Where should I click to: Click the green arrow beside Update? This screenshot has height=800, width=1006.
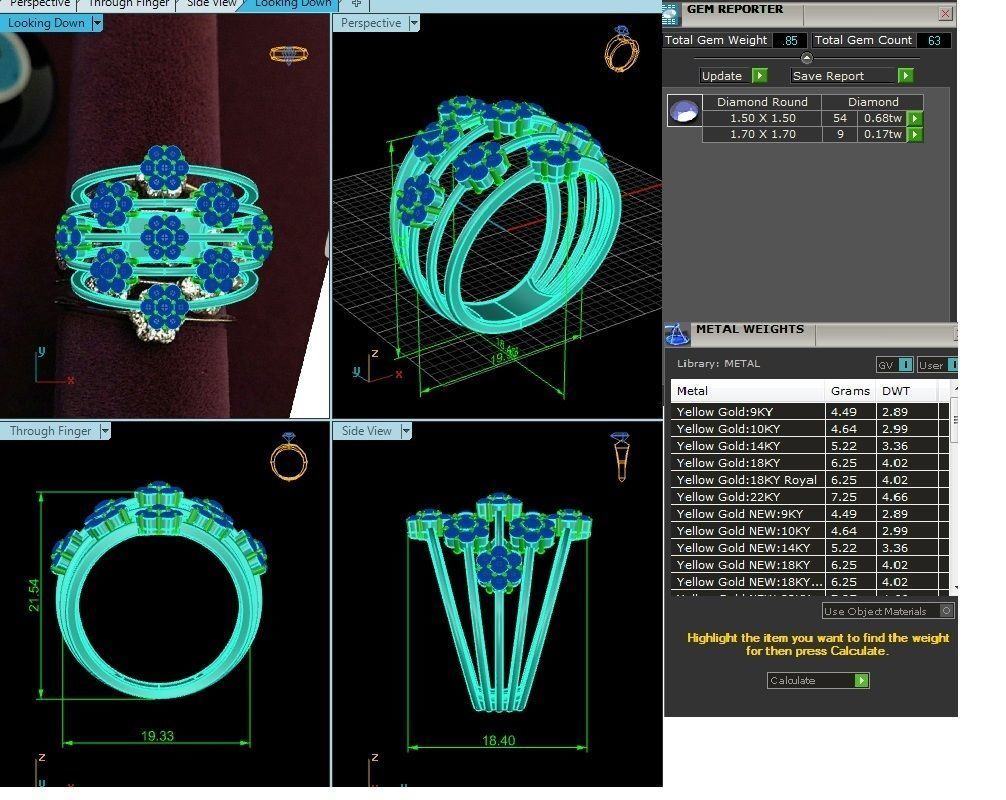[759, 76]
